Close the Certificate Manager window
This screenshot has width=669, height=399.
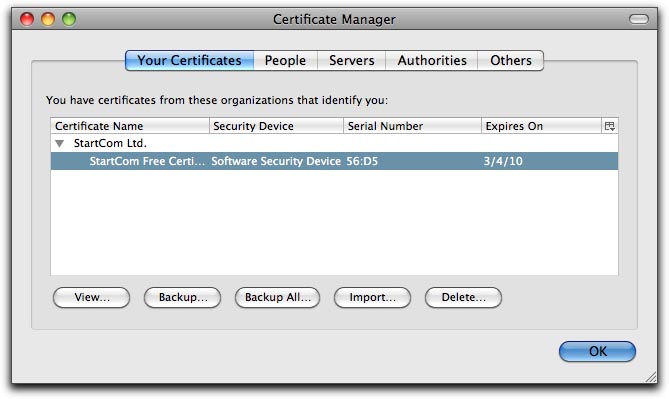tap(27, 19)
